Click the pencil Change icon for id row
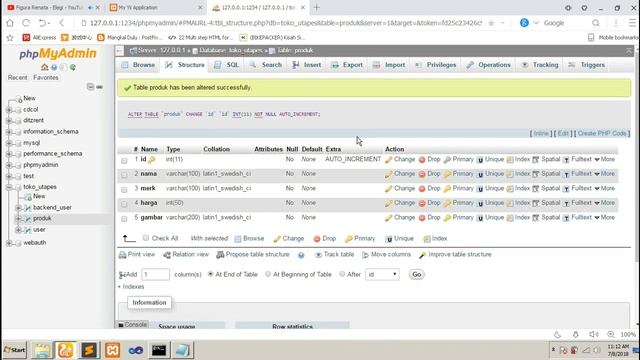640x360 pixels. (388, 160)
